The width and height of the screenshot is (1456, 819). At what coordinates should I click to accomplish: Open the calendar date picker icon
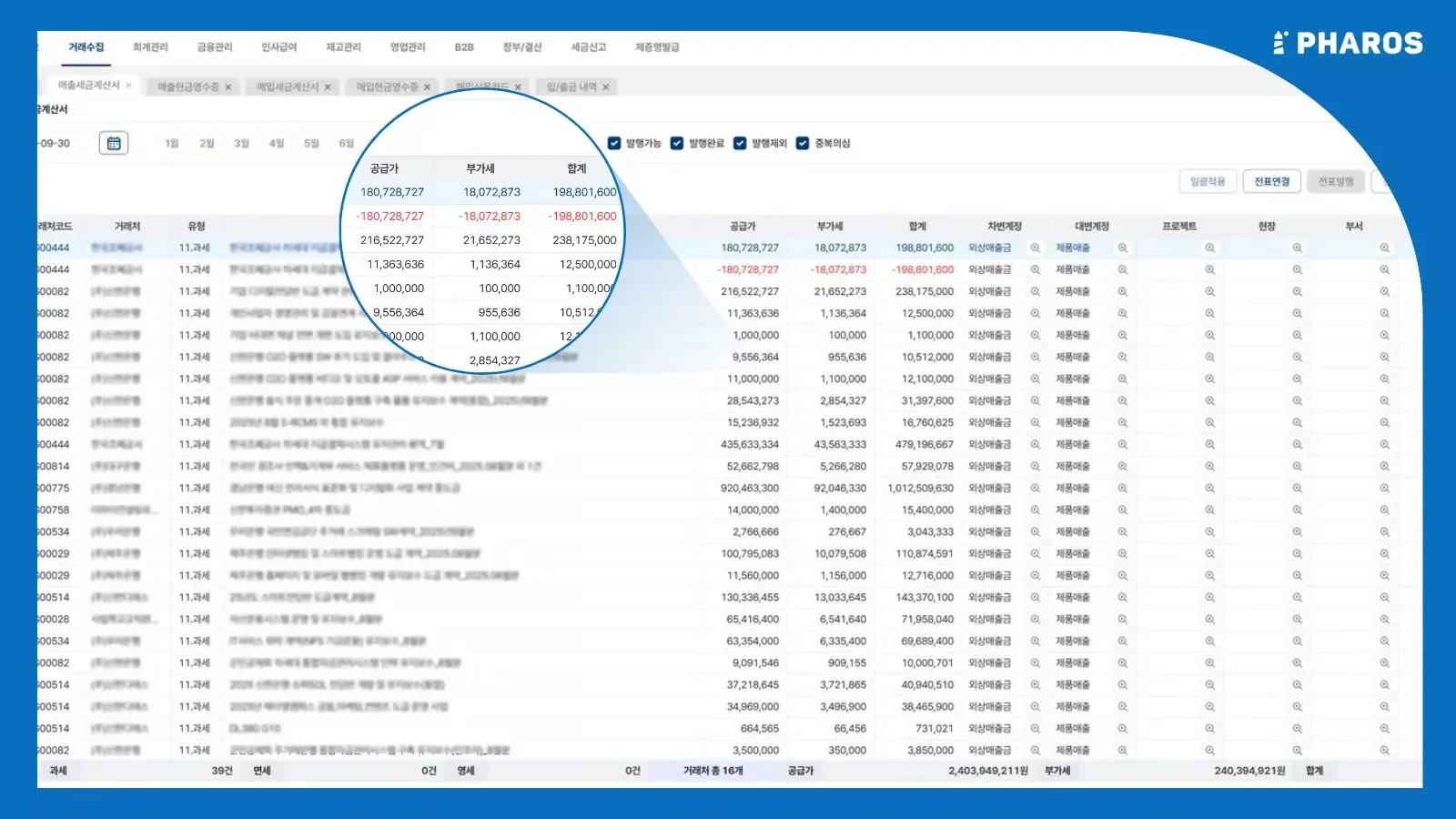[x=114, y=144]
